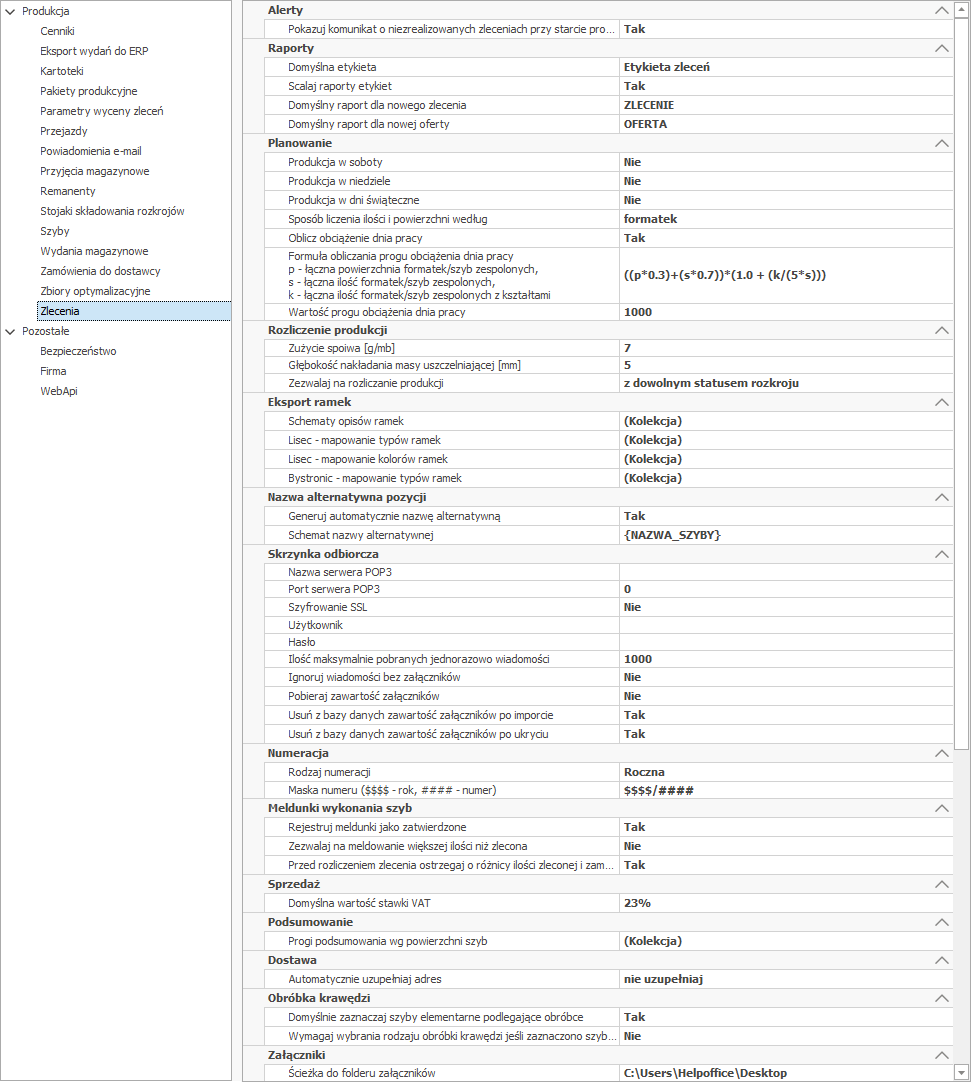Collapse the Raporty section
Screen dimensions: 971x1082
tap(939, 48)
